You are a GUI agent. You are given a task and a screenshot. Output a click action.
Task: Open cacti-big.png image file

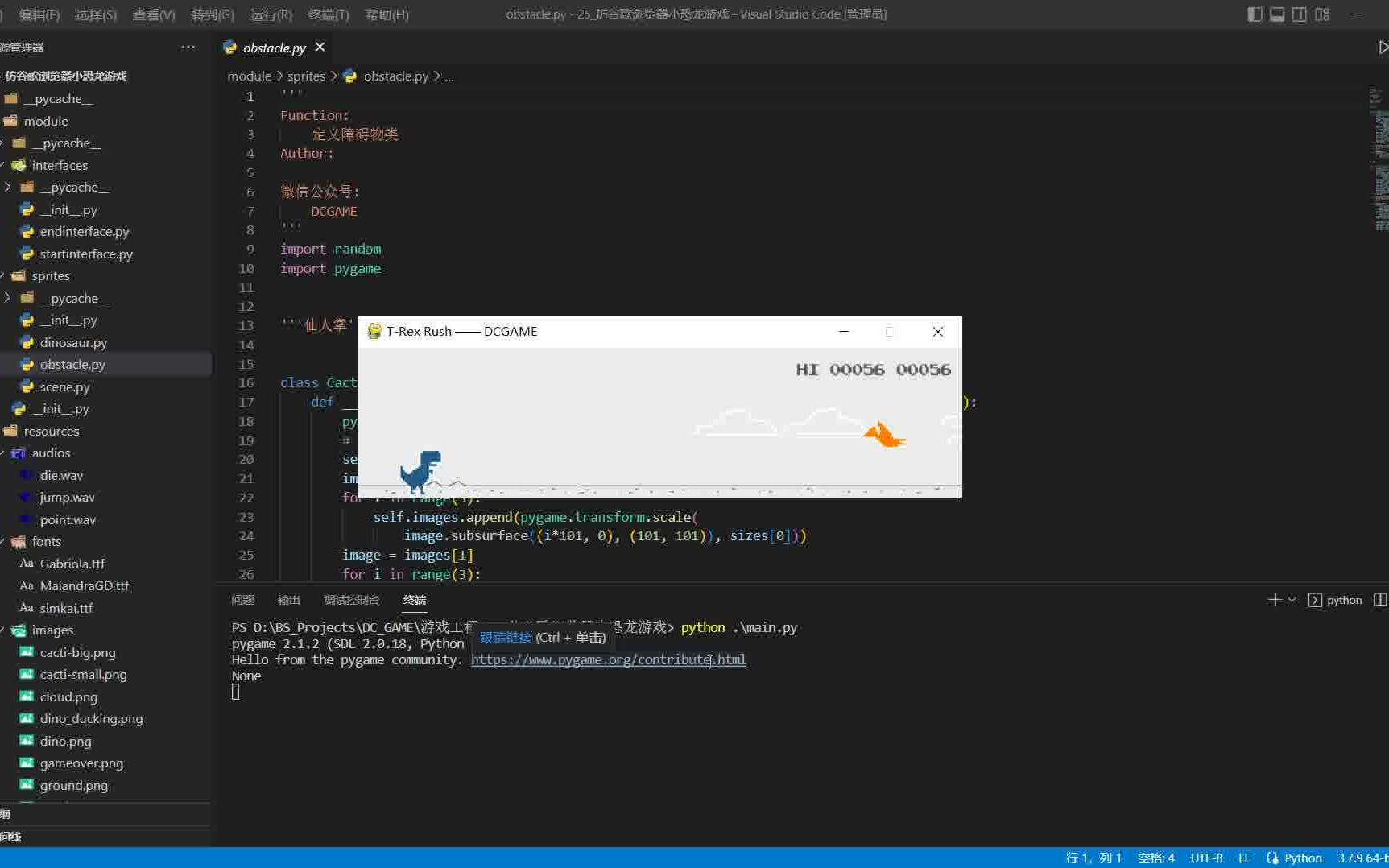pyautogui.click(x=77, y=652)
